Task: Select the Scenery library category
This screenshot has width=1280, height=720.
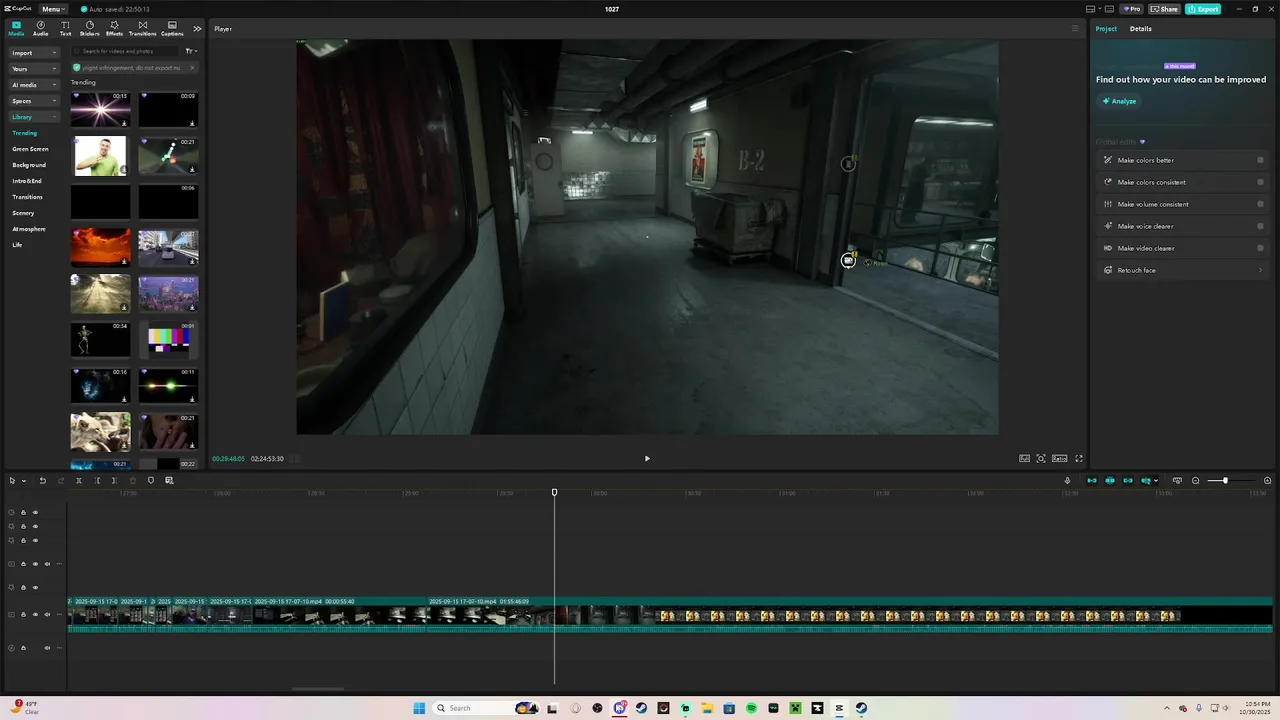Action: tap(23, 213)
